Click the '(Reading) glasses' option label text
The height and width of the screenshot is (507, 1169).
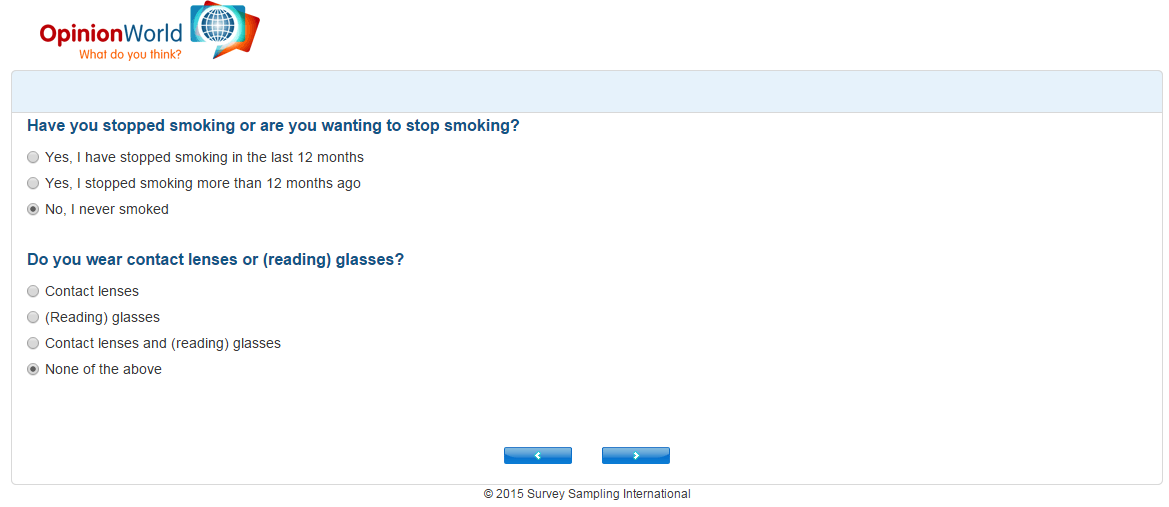[x=102, y=318]
